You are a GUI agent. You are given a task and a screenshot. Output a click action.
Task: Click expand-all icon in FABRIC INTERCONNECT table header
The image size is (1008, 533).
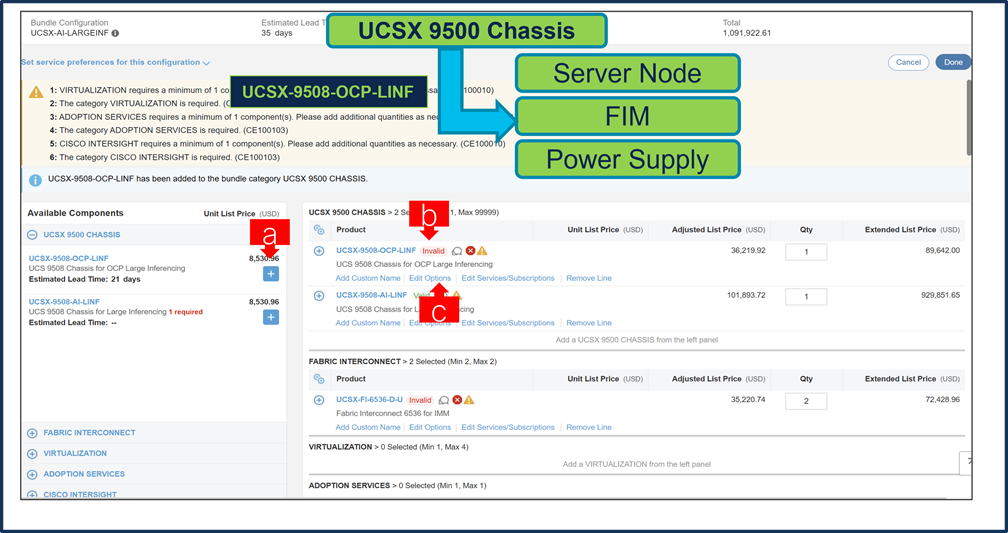tap(319, 379)
